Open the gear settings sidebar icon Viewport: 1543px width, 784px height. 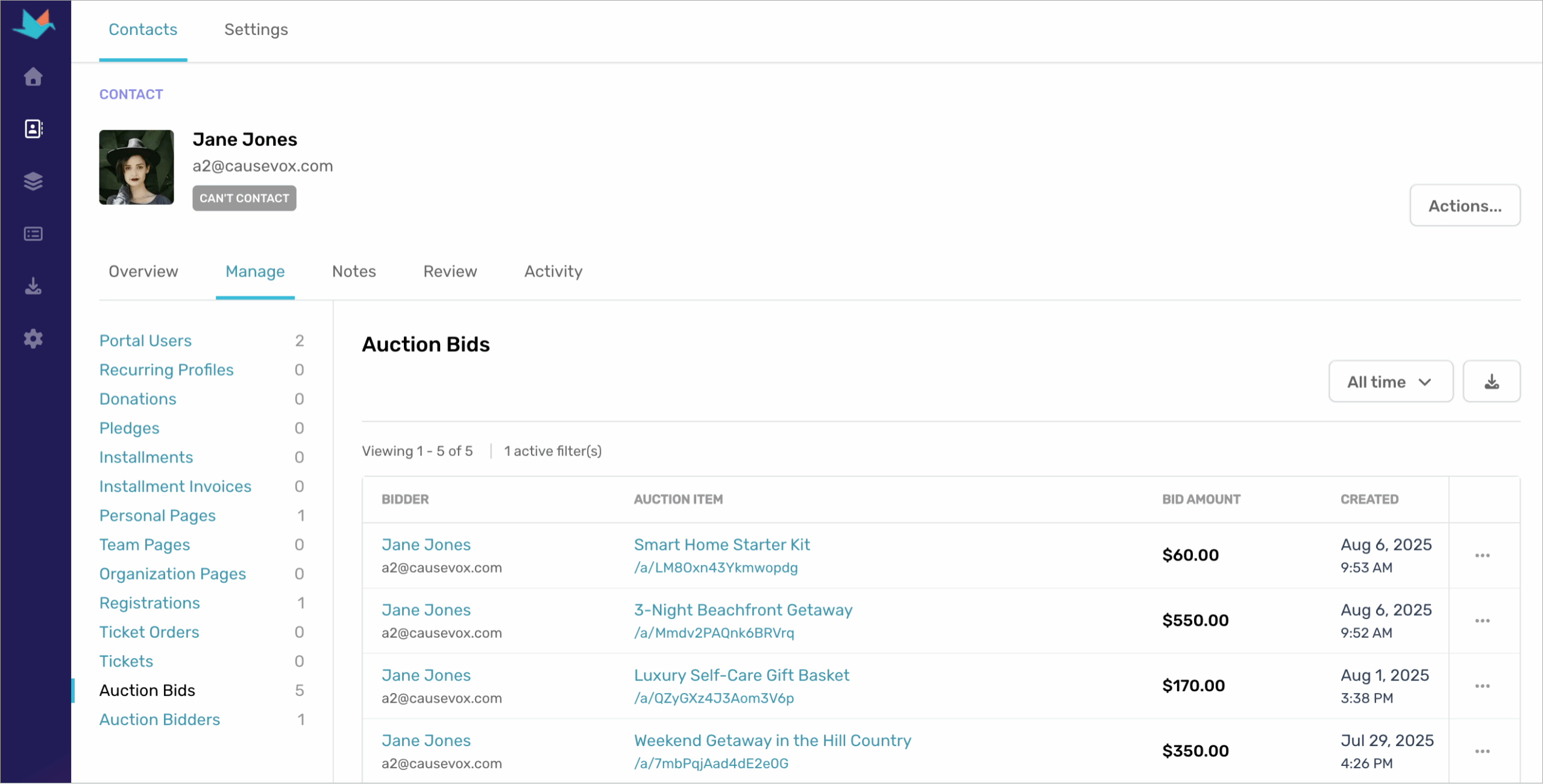(33, 339)
